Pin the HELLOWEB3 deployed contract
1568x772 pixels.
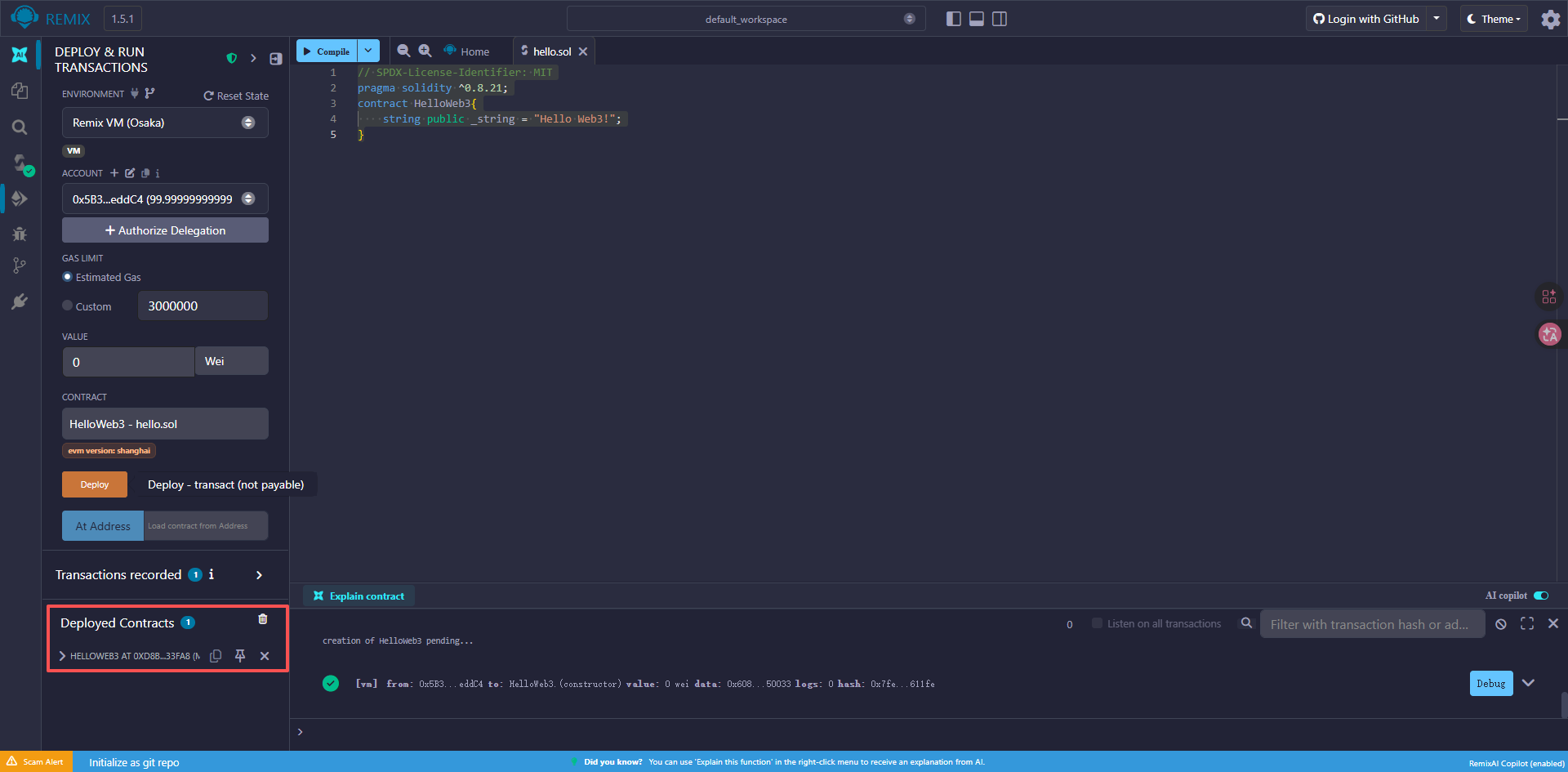pyautogui.click(x=240, y=656)
